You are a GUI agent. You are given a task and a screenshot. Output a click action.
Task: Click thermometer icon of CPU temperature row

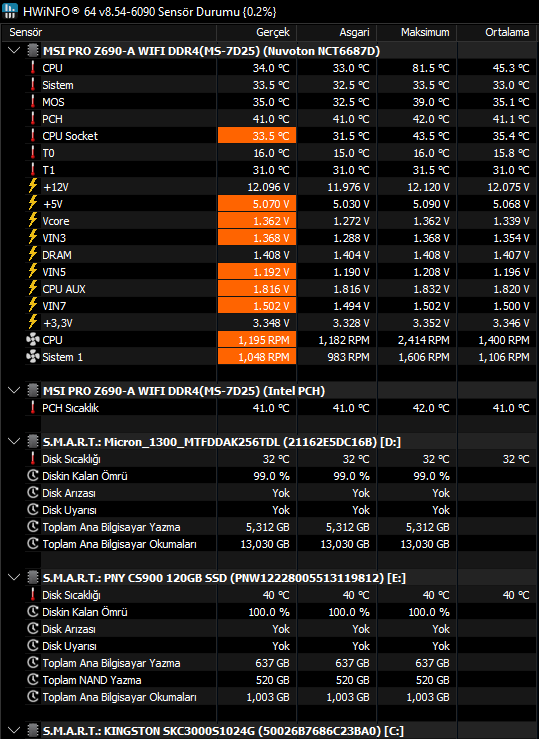pos(33,67)
